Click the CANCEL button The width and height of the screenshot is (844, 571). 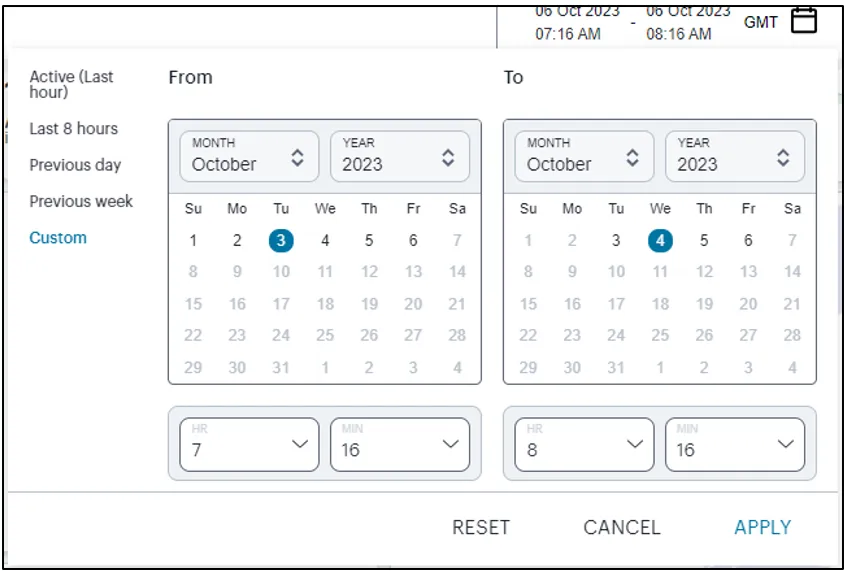[622, 527]
